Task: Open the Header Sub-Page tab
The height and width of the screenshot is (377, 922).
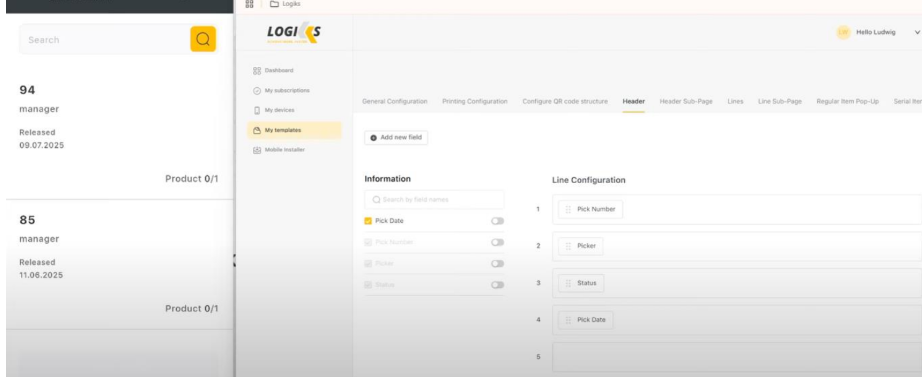Action: [686, 102]
